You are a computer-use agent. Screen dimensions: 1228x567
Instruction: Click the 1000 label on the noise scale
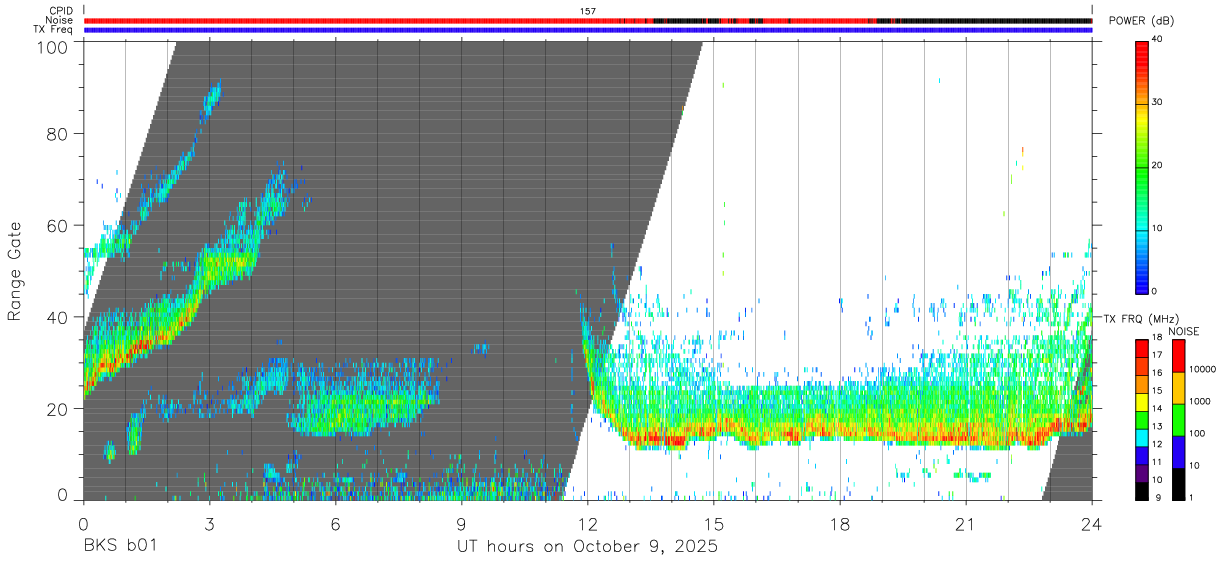coord(1199,400)
